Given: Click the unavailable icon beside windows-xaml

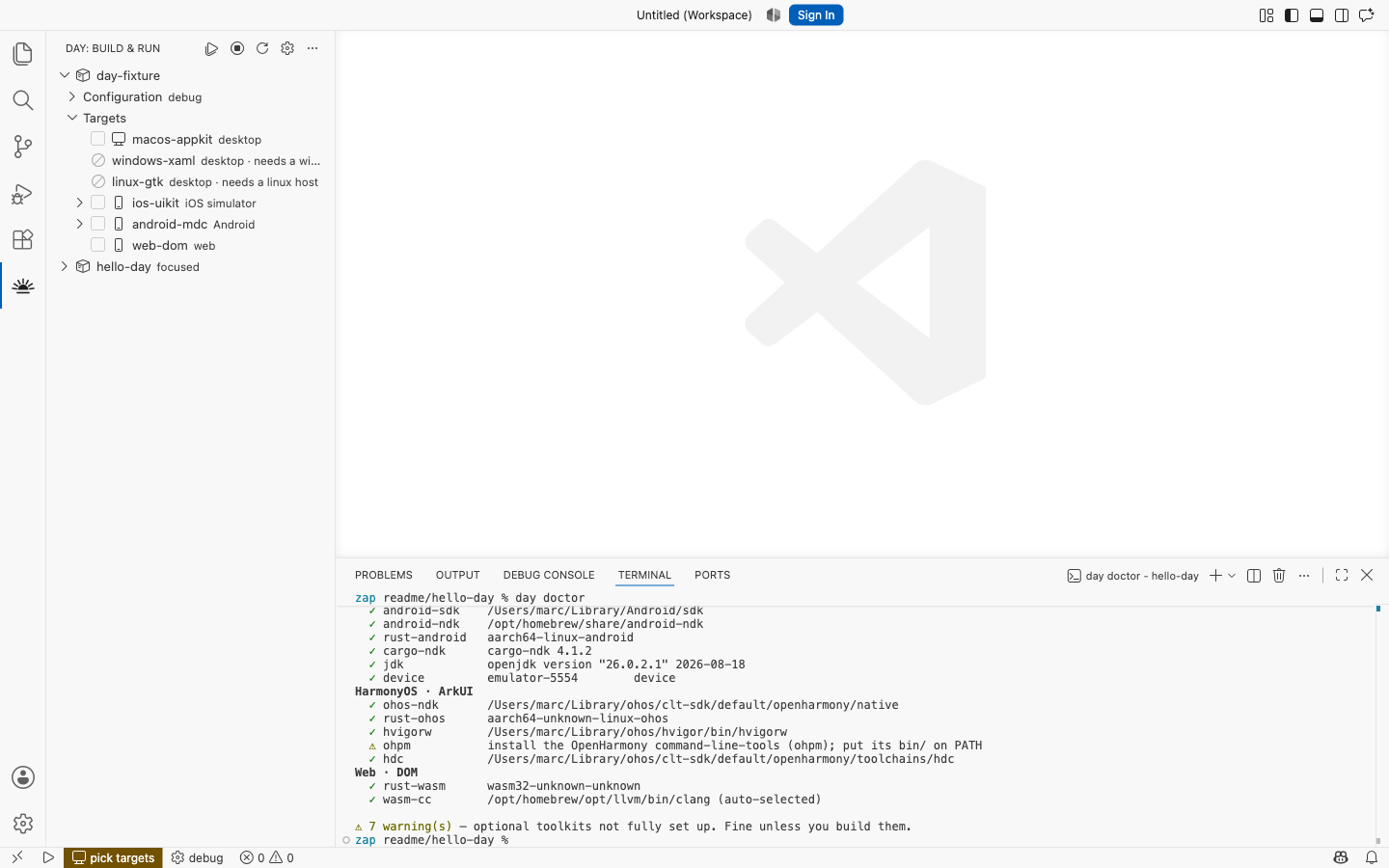Looking at the screenshot, I should [x=98, y=160].
